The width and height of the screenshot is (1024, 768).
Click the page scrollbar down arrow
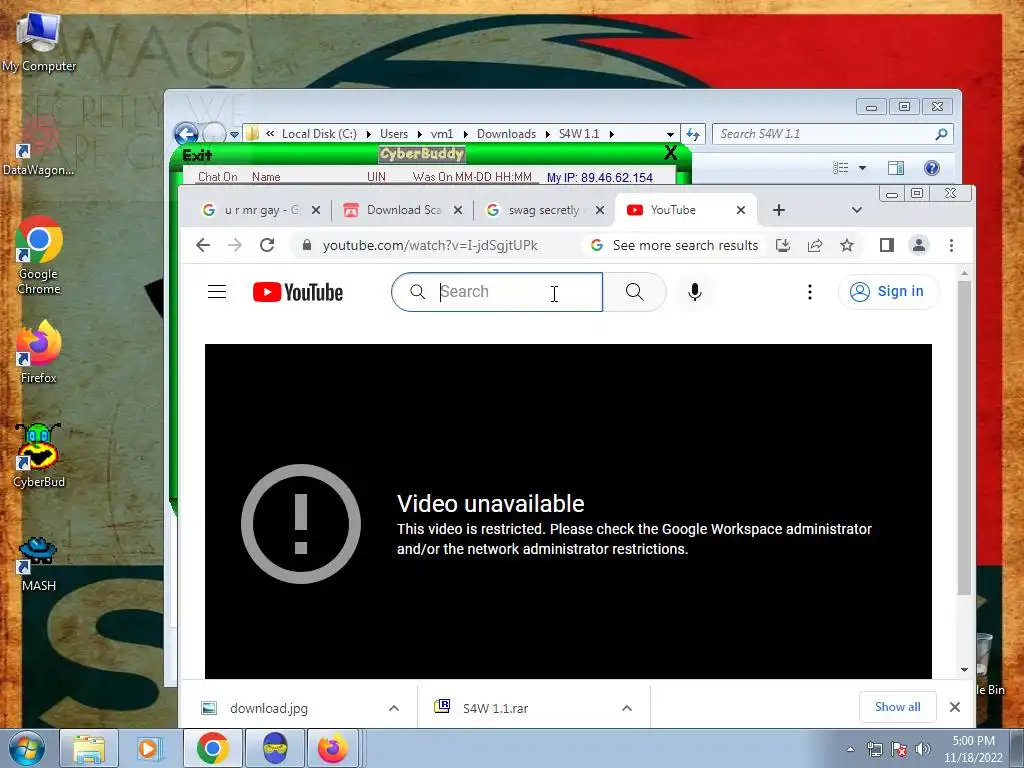[x=964, y=669]
